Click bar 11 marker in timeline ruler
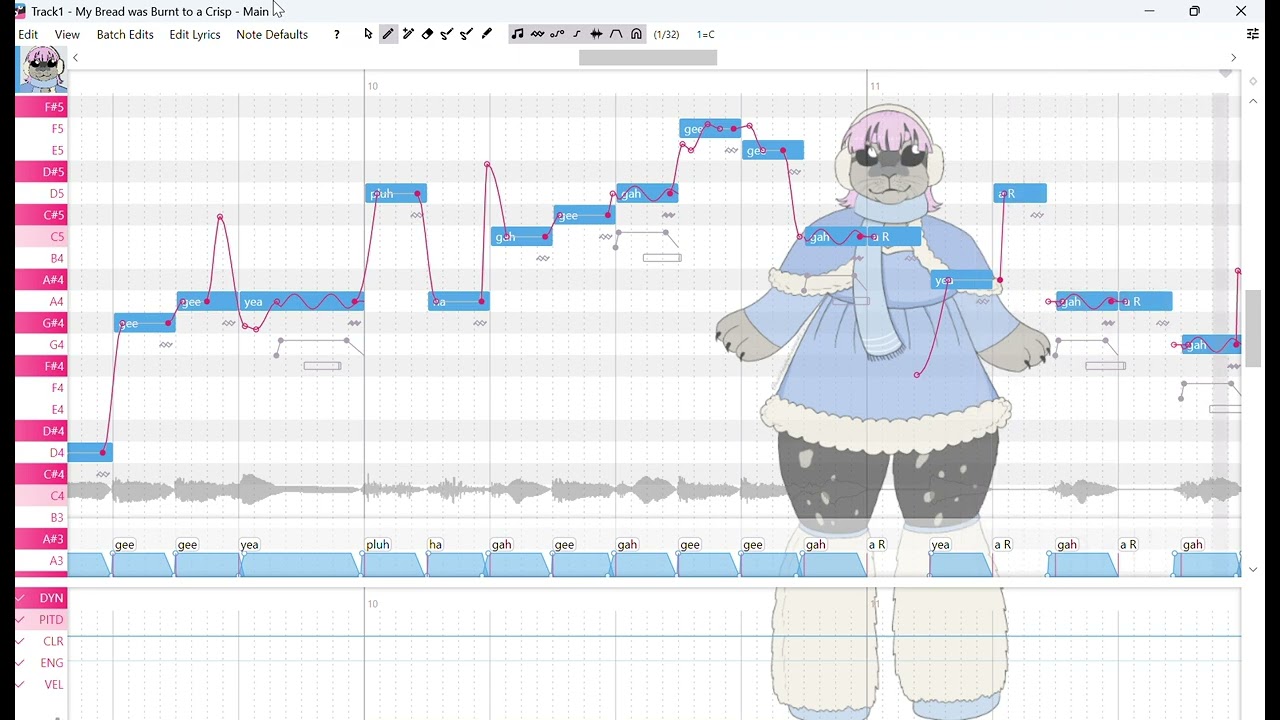This screenshot has width=1280, height=720. (875, 86)
